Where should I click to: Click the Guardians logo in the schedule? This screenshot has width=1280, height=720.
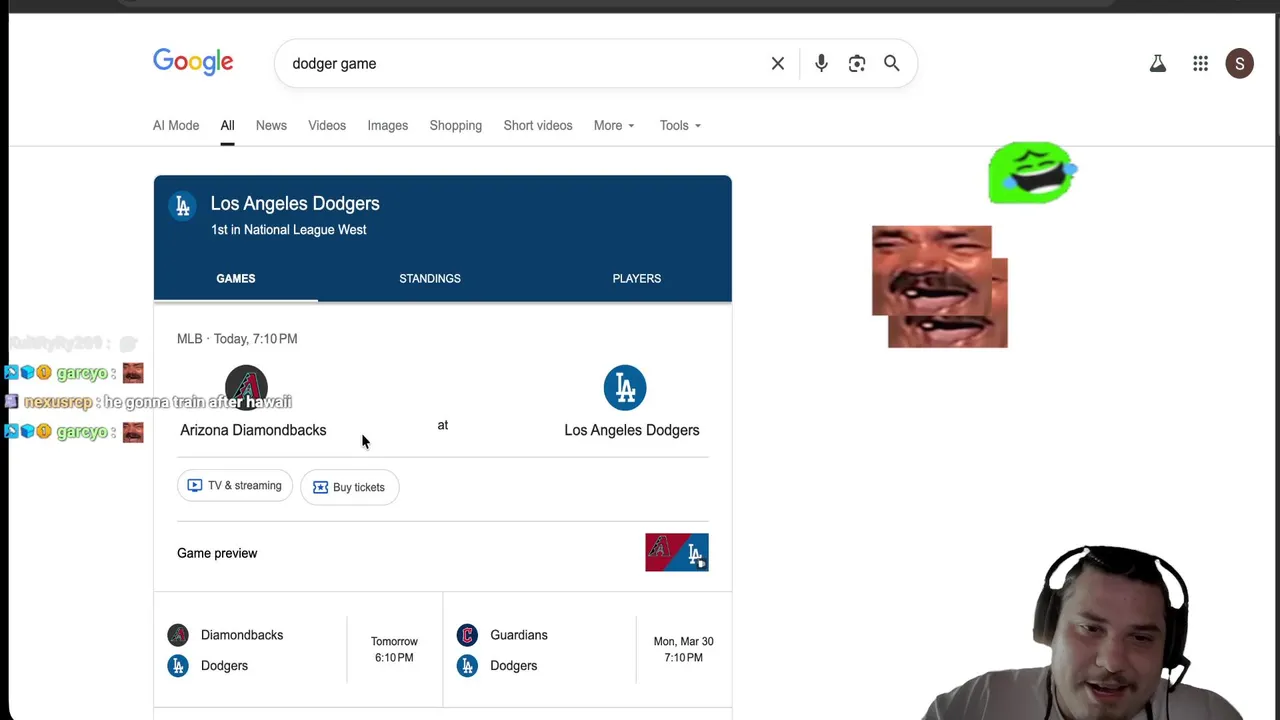pos(467,635)
